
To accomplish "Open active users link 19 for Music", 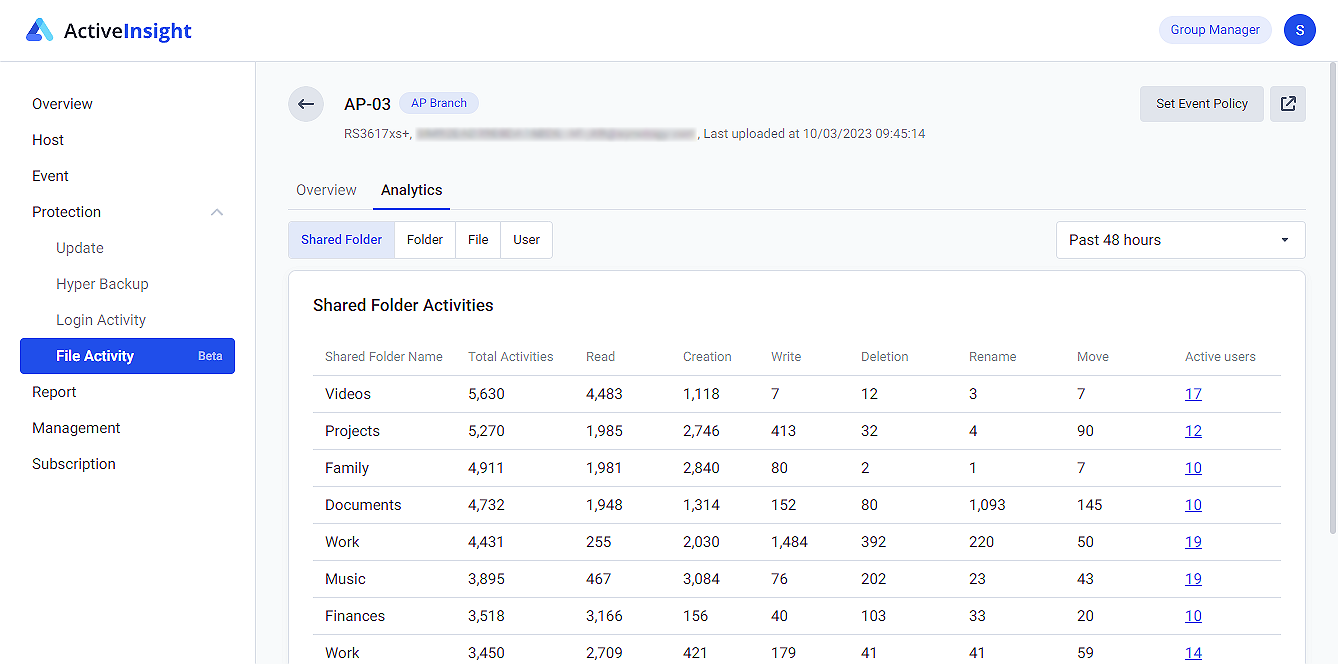I will [1193, 579].
